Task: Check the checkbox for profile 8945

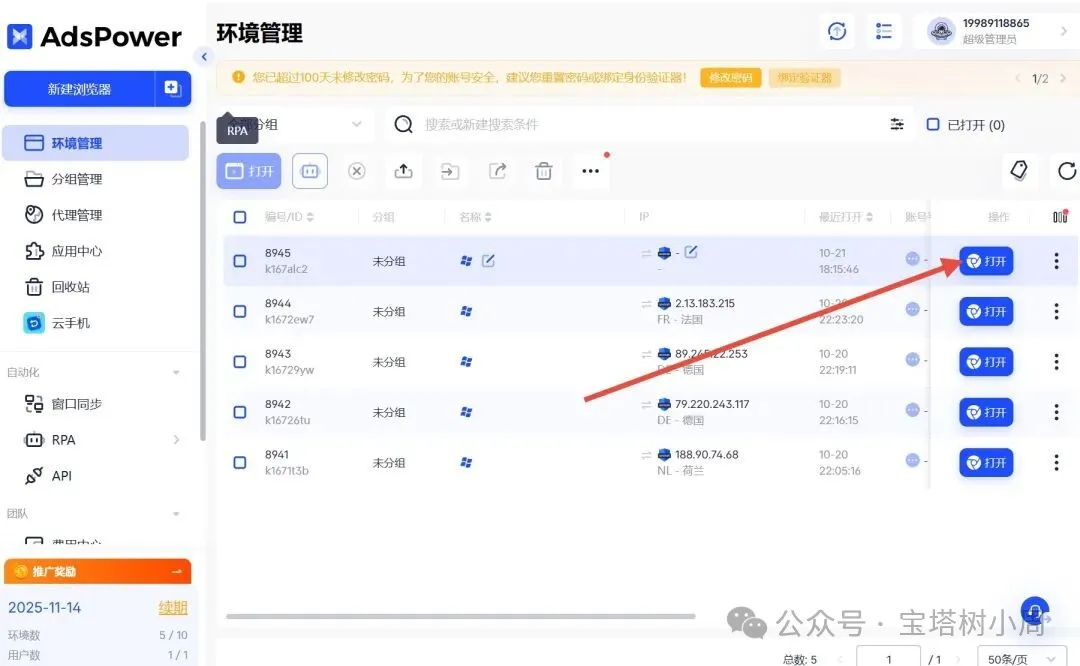Action: (240, 261)
